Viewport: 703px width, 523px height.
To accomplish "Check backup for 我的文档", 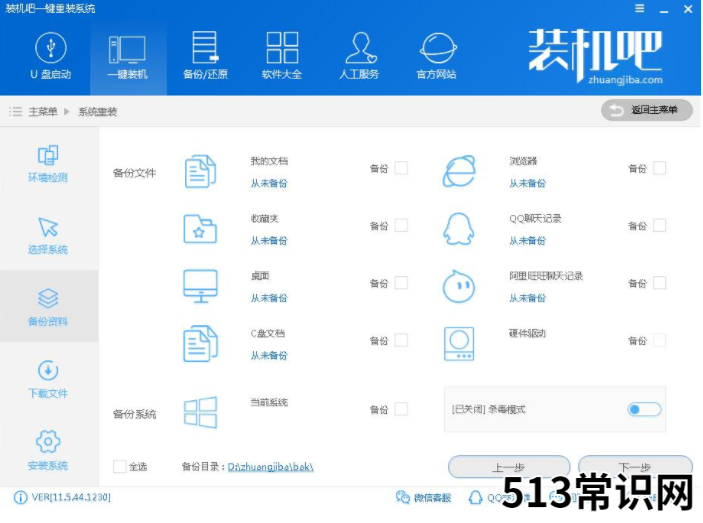I will coord(401,168).
